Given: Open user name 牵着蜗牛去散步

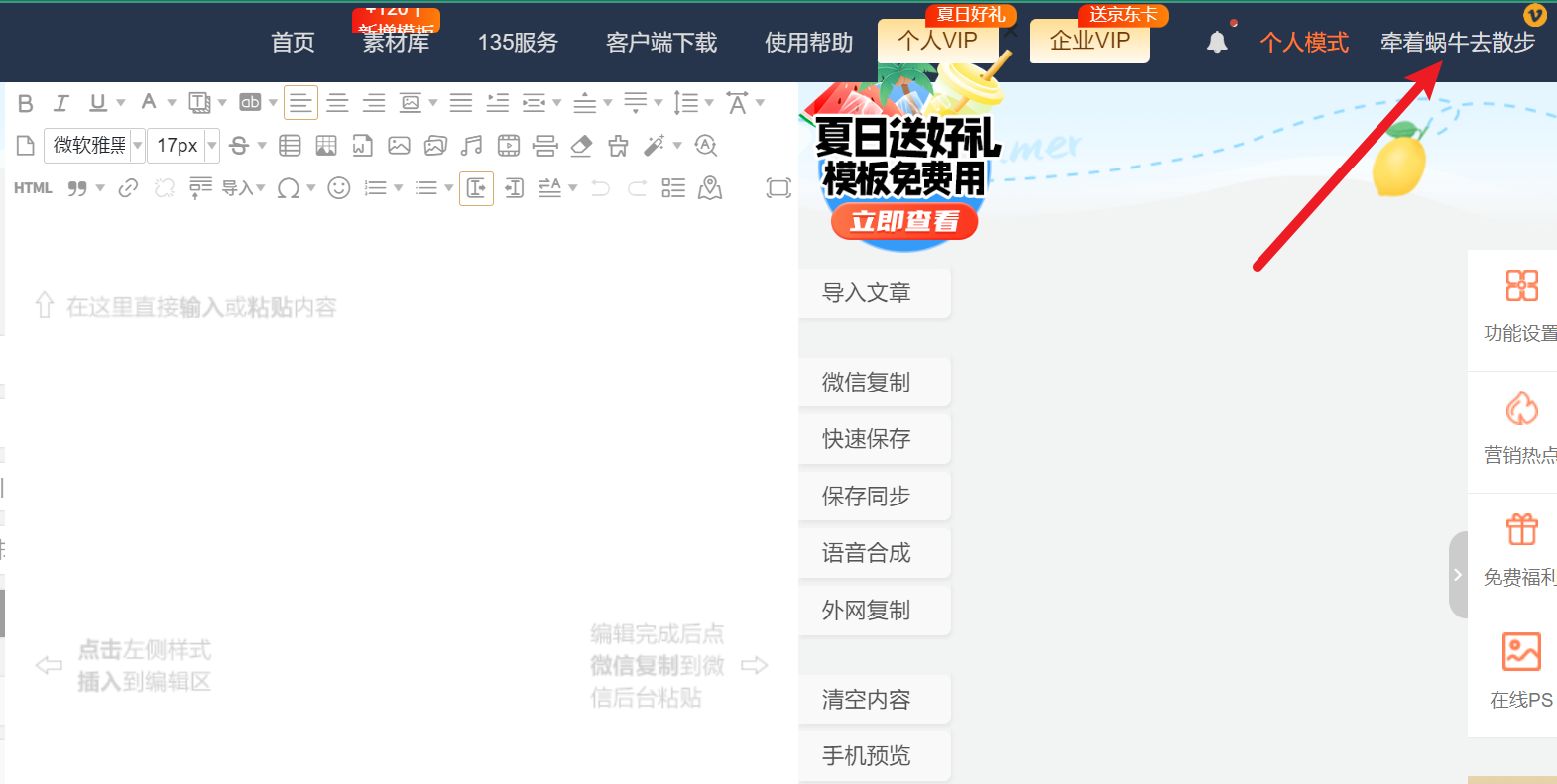Looking at the screenshot, I should 1458,43.
